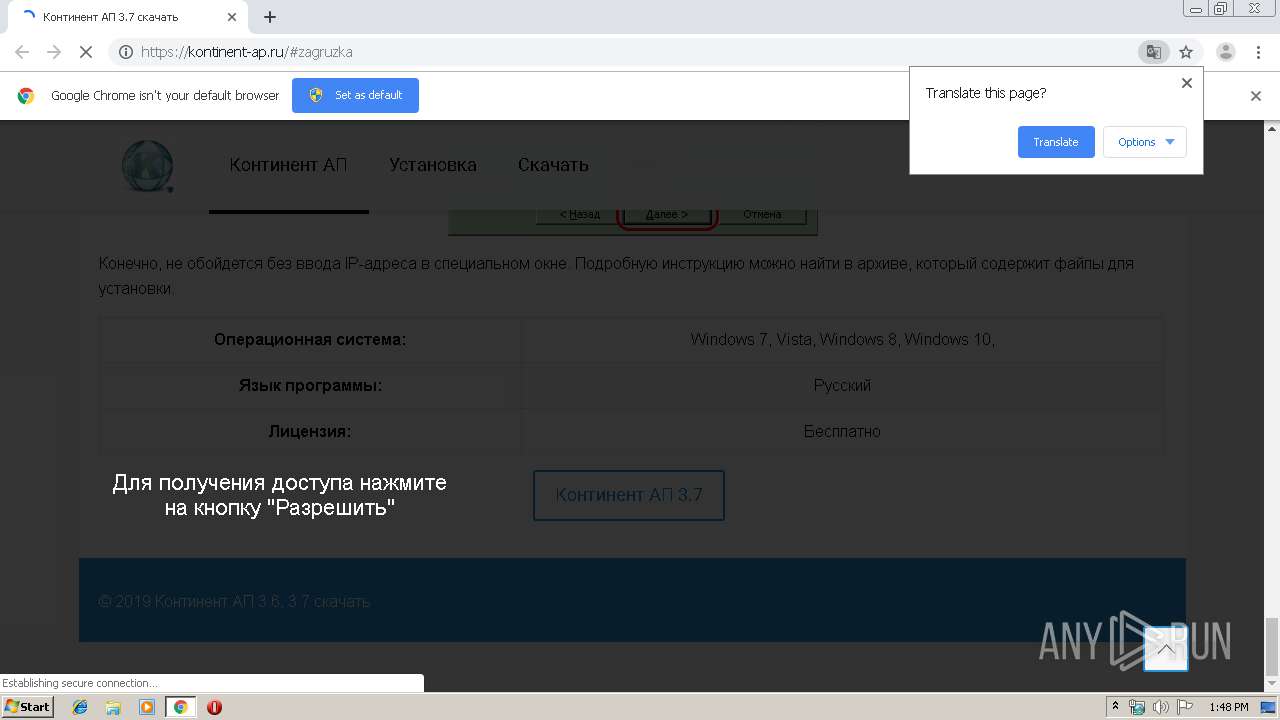Click the volume speaker tray icon
The width and height of the screenshot is (1280, 720).
point(1160,707)
